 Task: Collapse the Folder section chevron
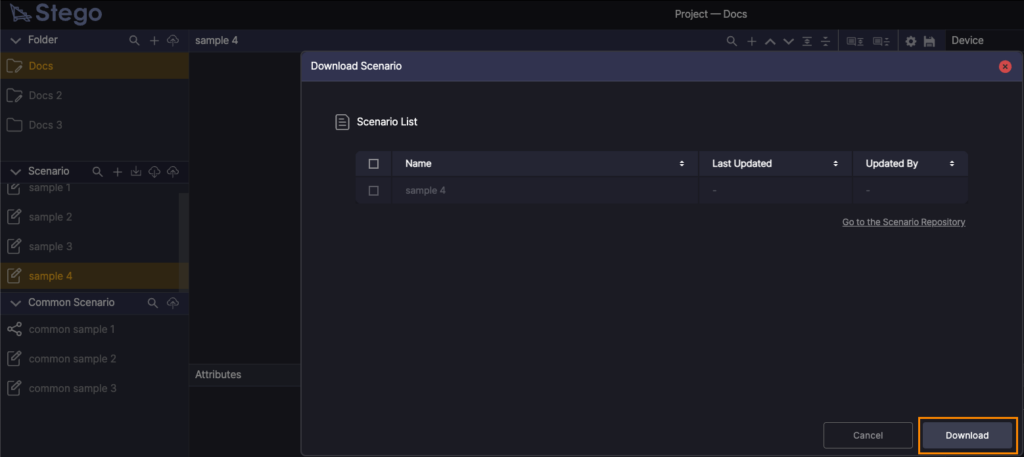[x=15, y=41]
